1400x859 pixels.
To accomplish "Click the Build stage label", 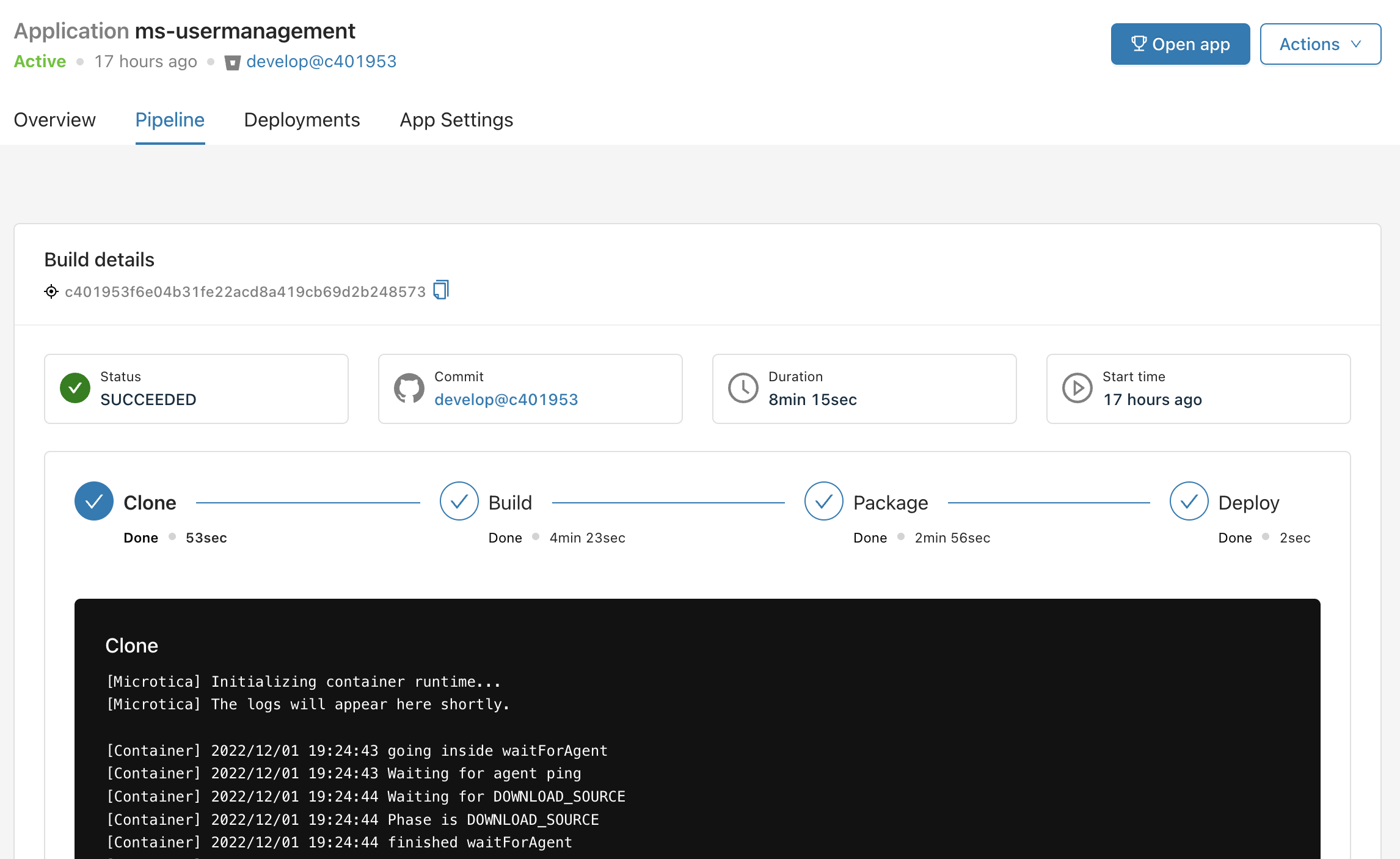I will point(510,503).
